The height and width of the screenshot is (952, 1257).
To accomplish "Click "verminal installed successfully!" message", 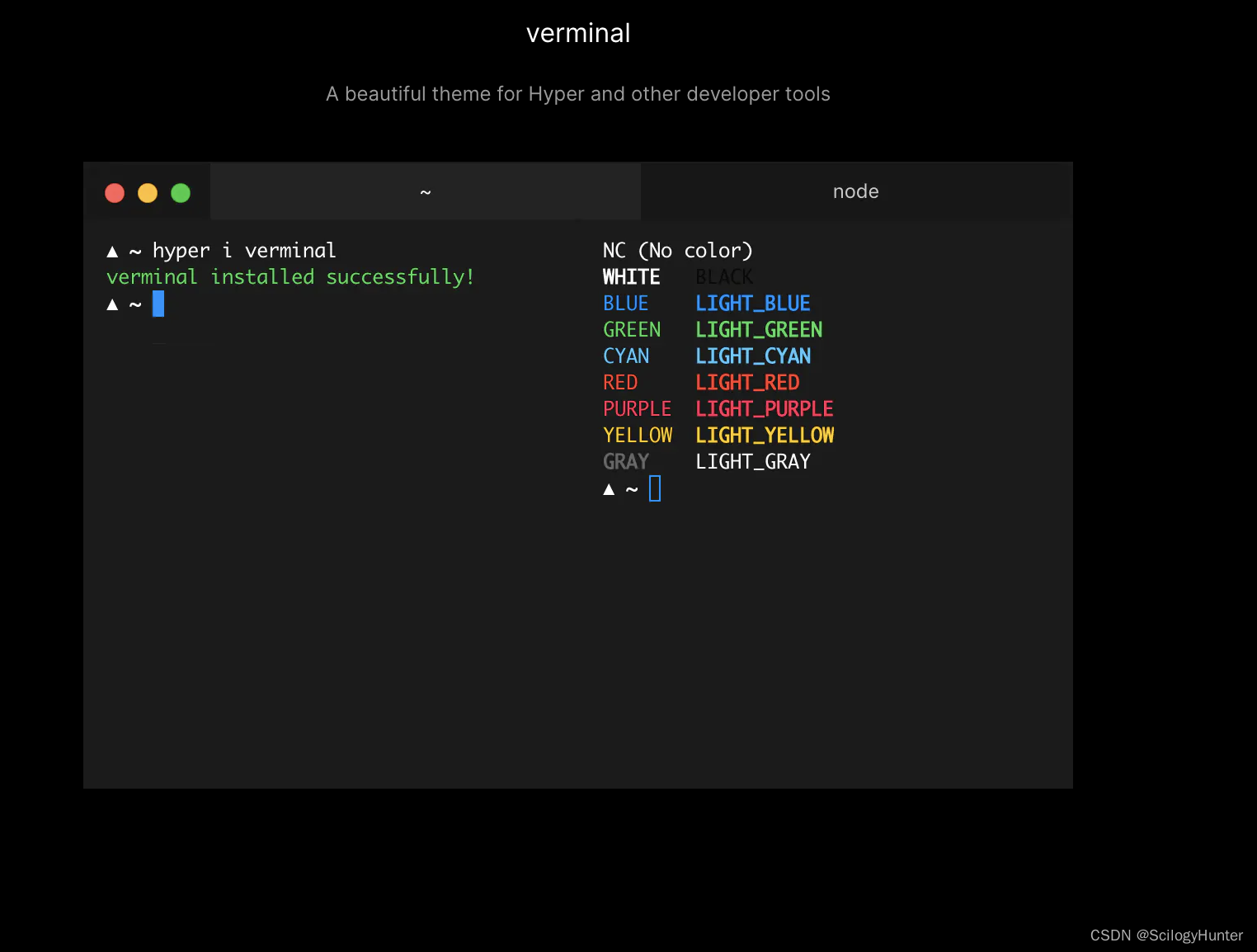I will tap(290, 277).
